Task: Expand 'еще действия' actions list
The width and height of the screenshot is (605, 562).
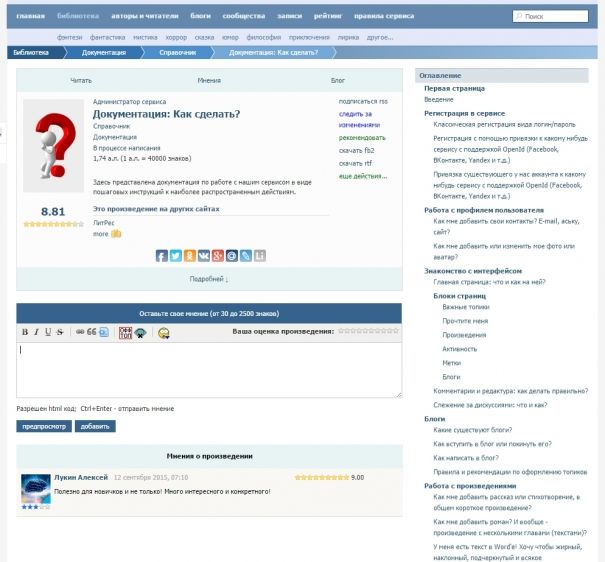Action: coord(361,176)
